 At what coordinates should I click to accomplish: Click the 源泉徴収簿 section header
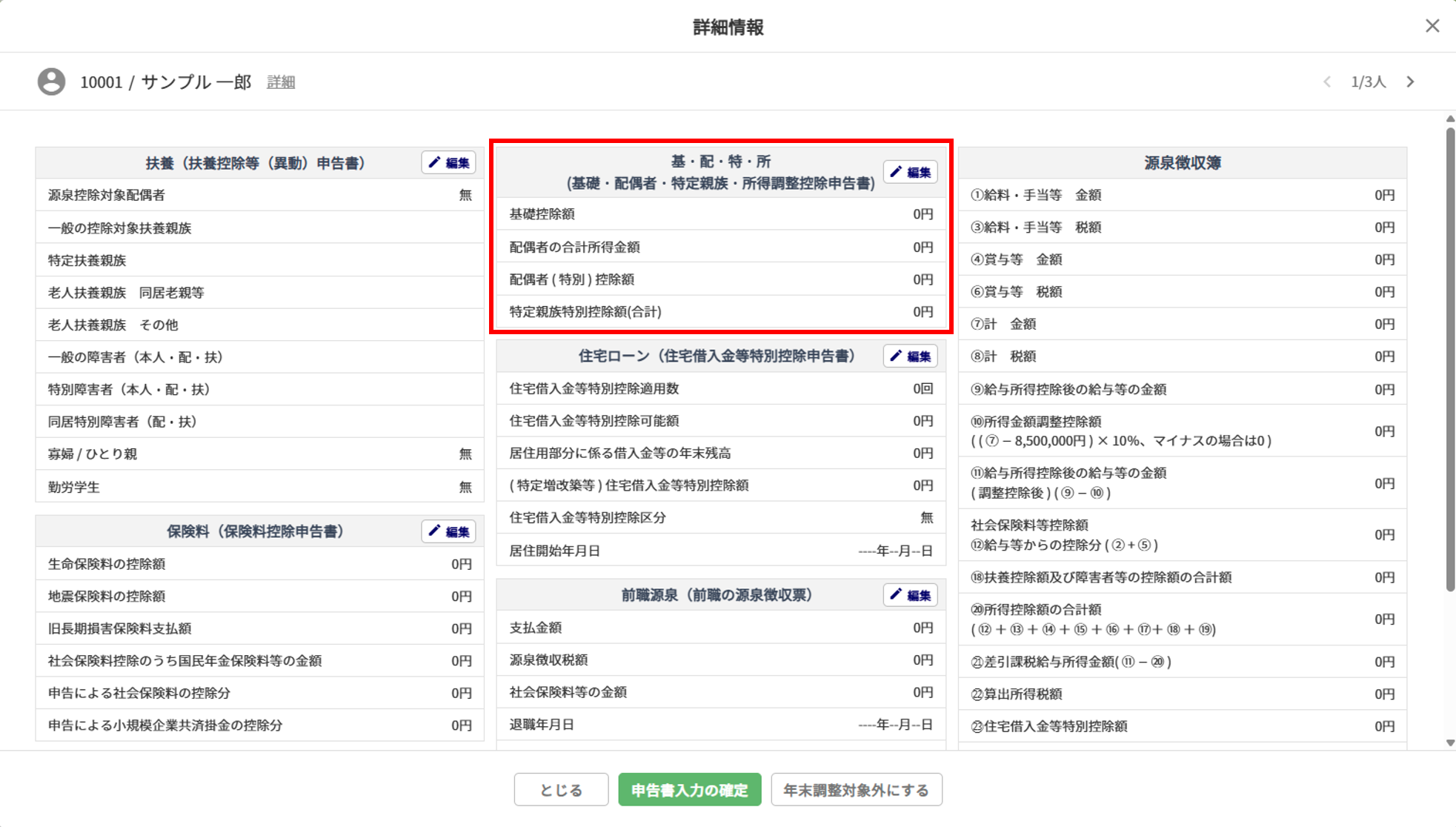pyautogui.click(x=1182, y=163)
